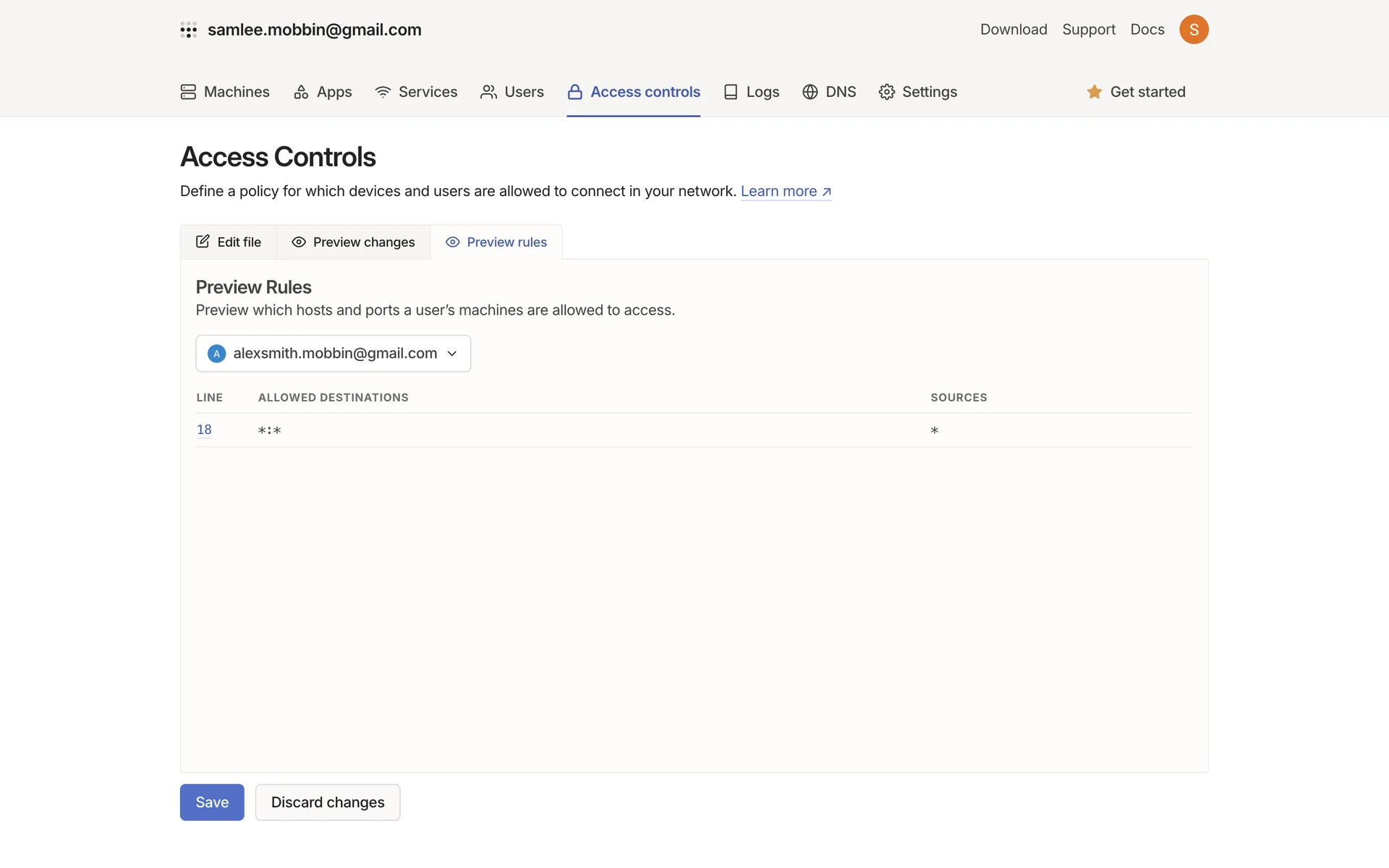
Task: Switch to the Preview changes tab
Action: point(353,242)
